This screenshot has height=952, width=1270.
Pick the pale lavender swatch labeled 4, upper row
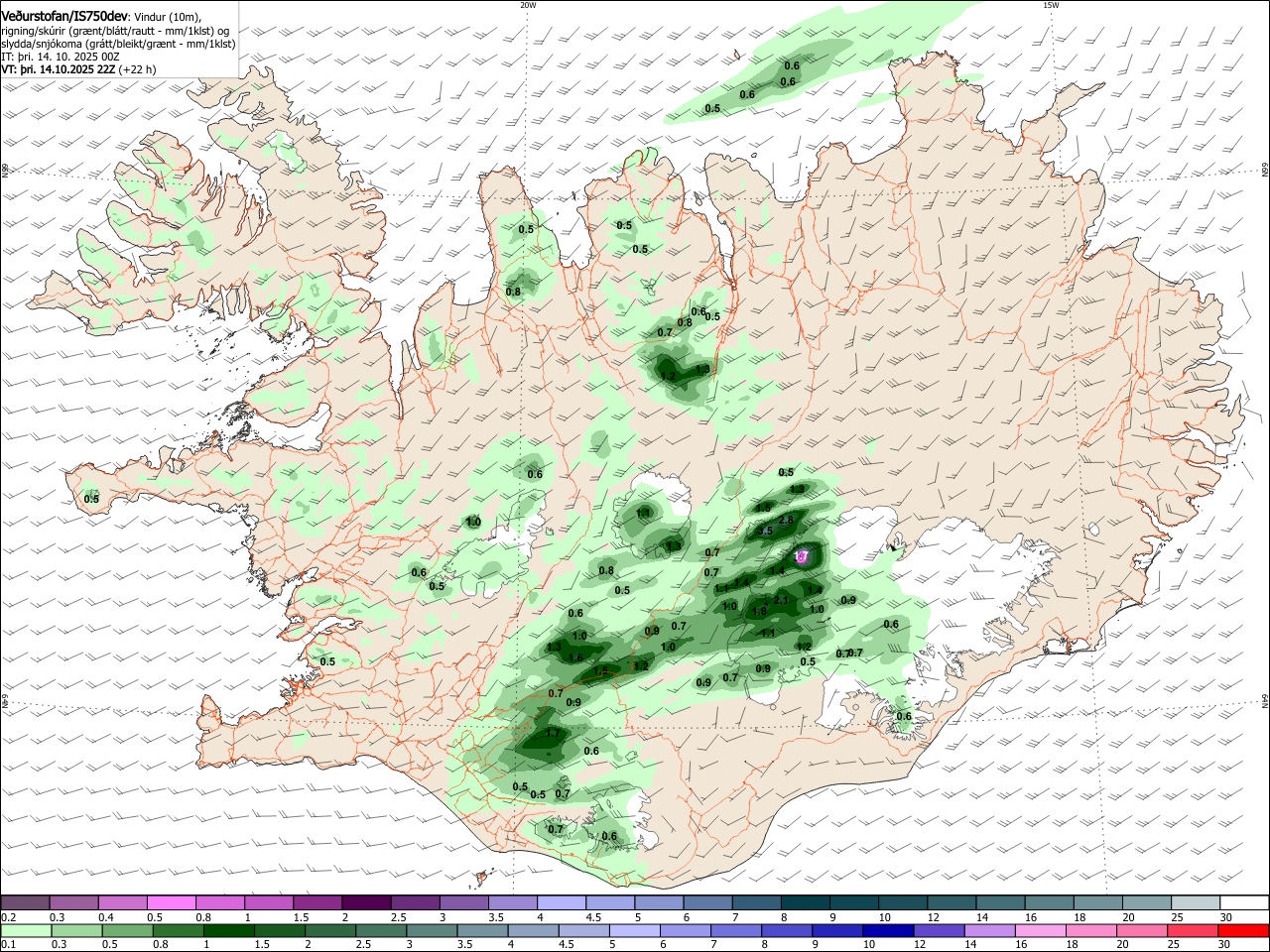click(562, 902)
